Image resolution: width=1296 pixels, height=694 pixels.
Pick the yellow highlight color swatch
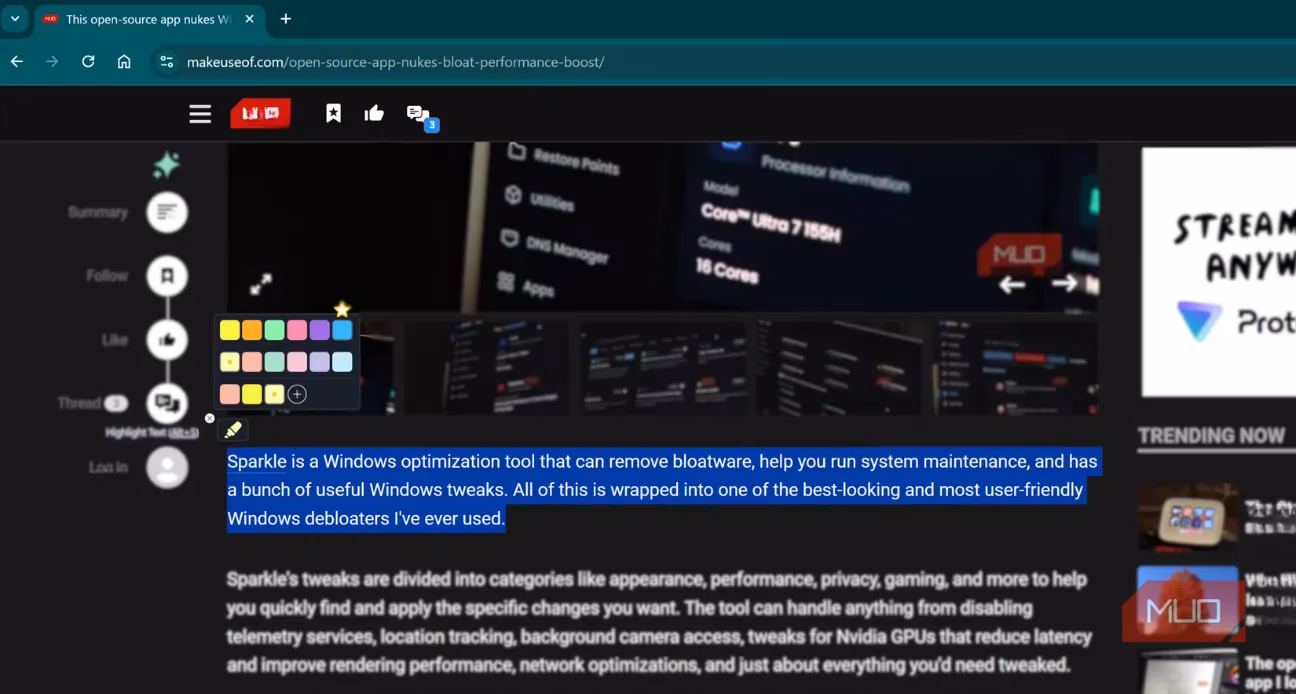tap(229, 329)
